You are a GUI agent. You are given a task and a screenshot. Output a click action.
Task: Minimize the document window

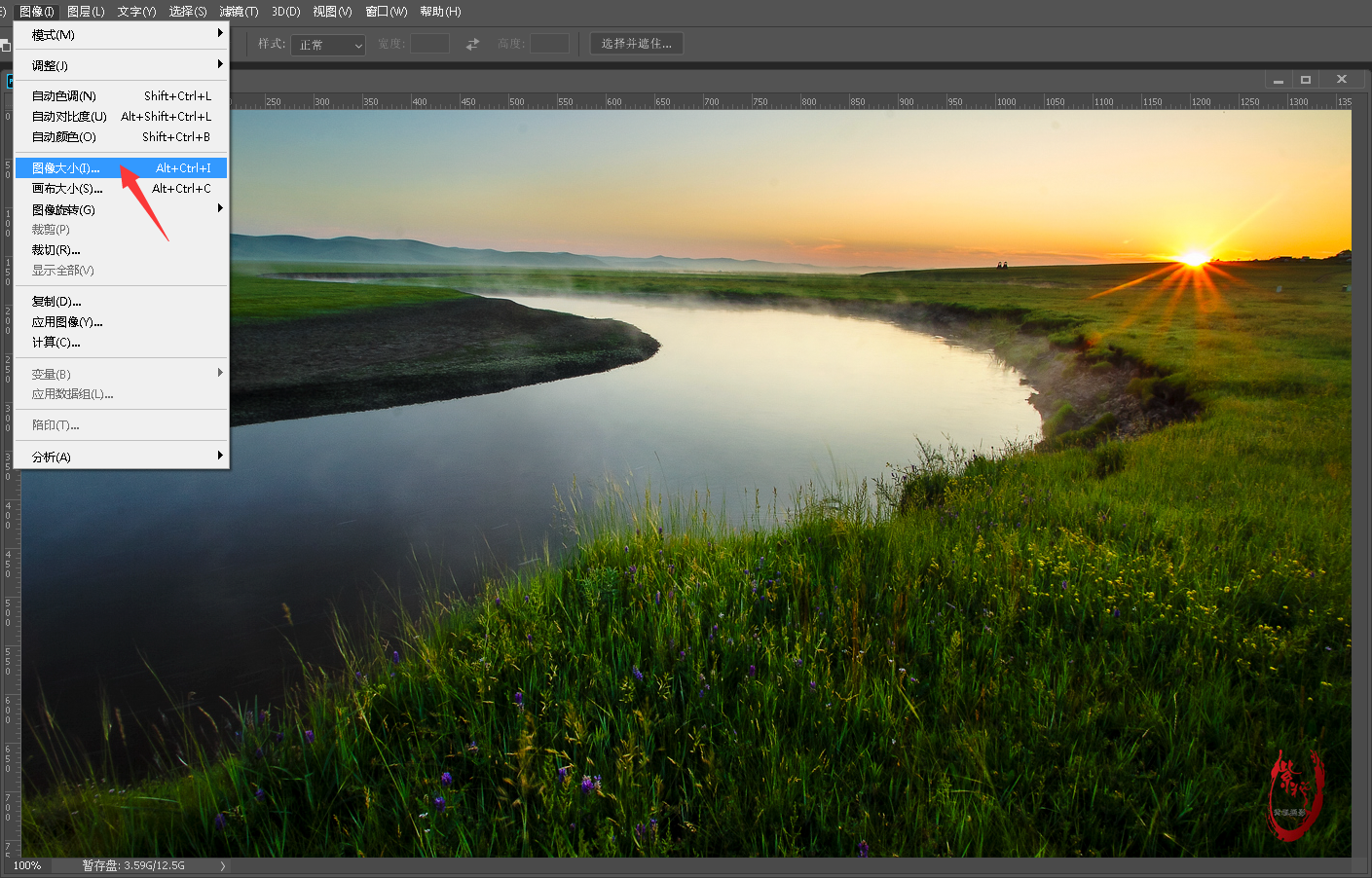[x=1279, y=80]
